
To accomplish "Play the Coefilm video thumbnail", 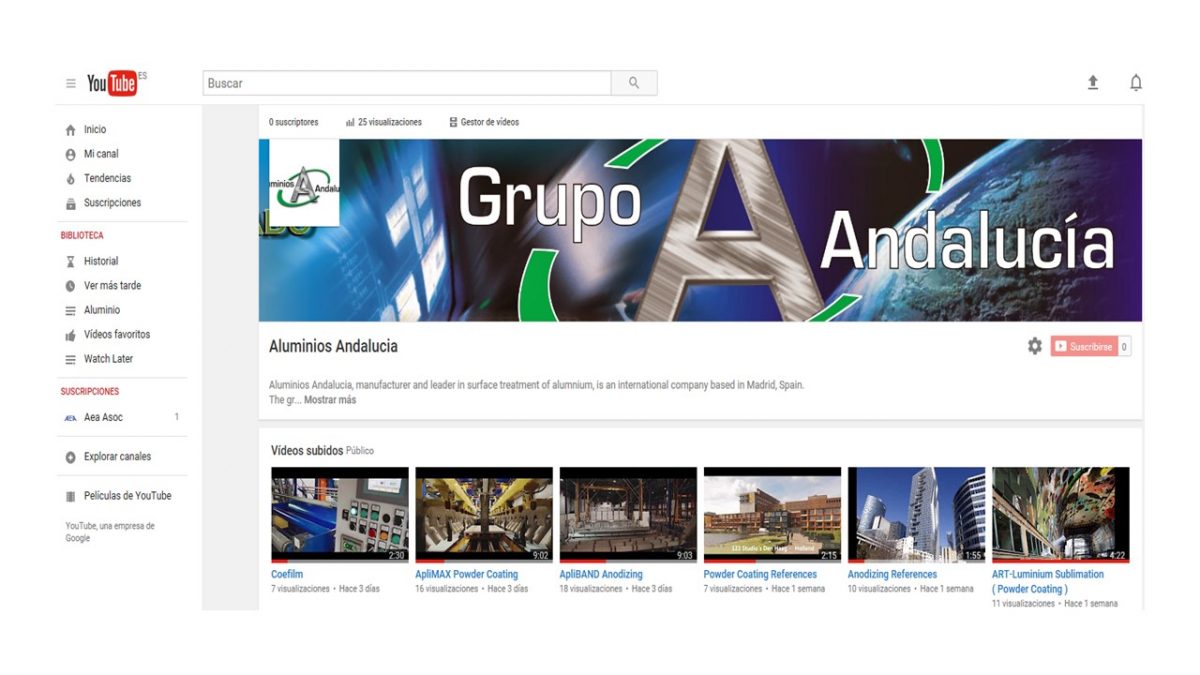I will (340, 515).
